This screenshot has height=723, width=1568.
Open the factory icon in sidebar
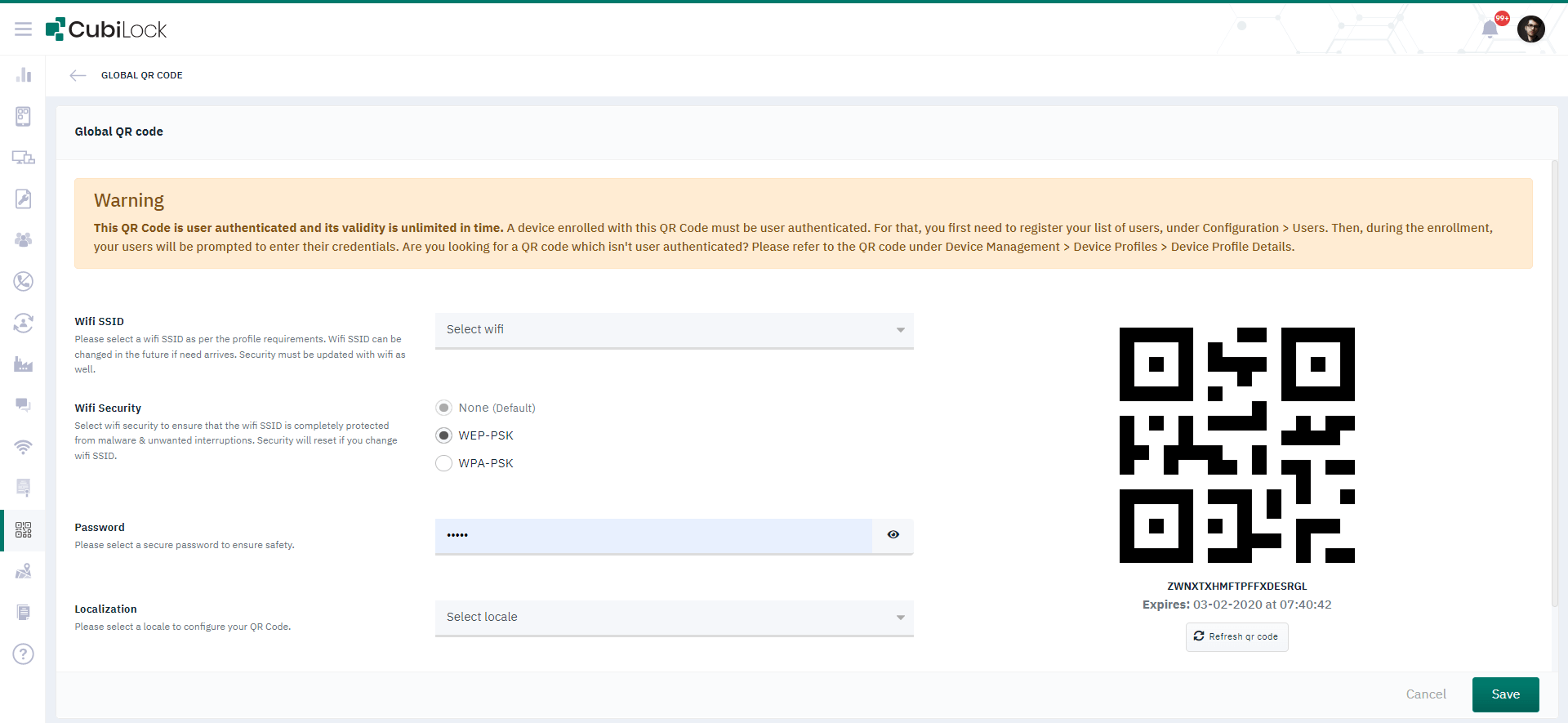pos(23,364)
